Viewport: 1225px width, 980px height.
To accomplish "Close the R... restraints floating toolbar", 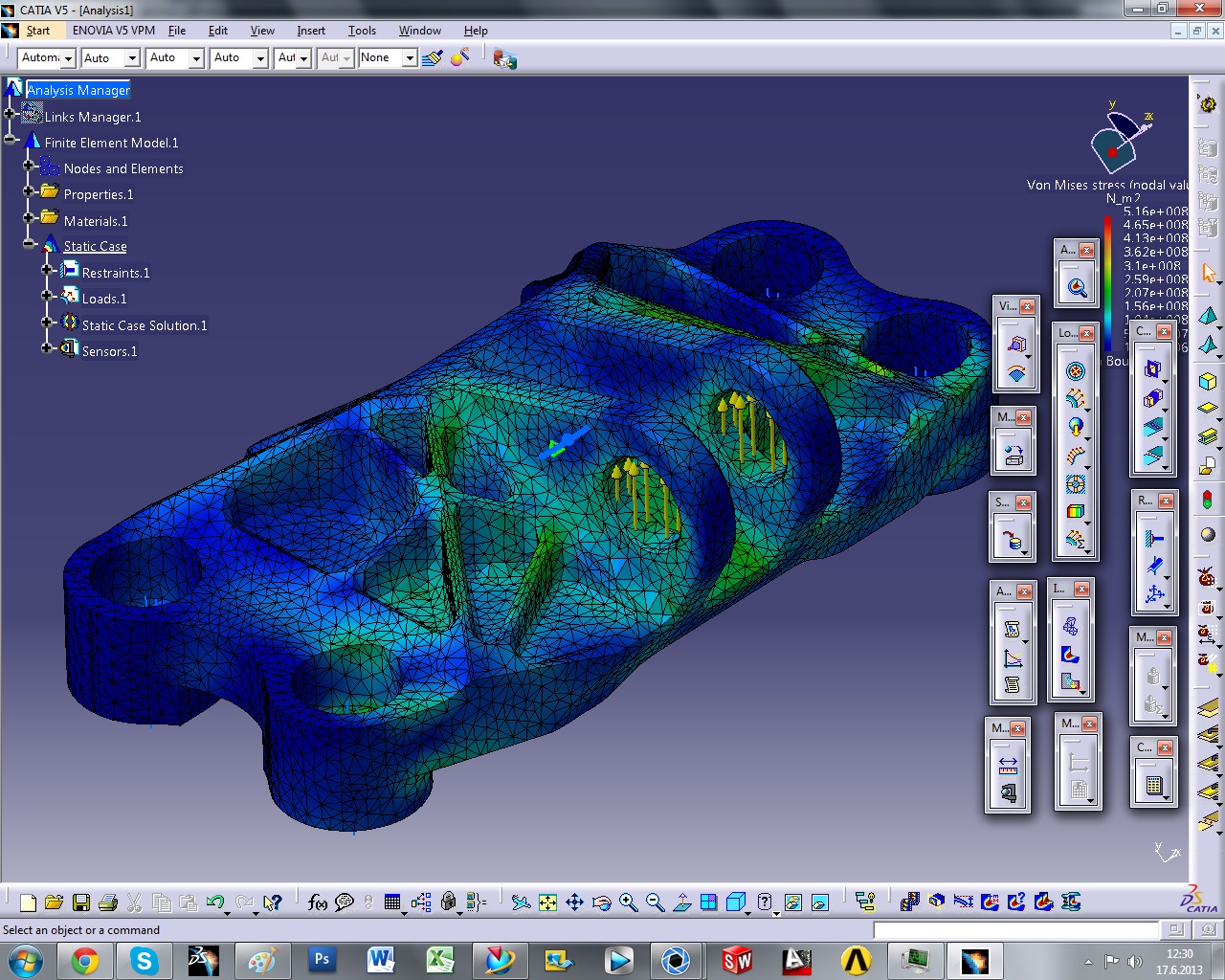I will (1166, 501).
